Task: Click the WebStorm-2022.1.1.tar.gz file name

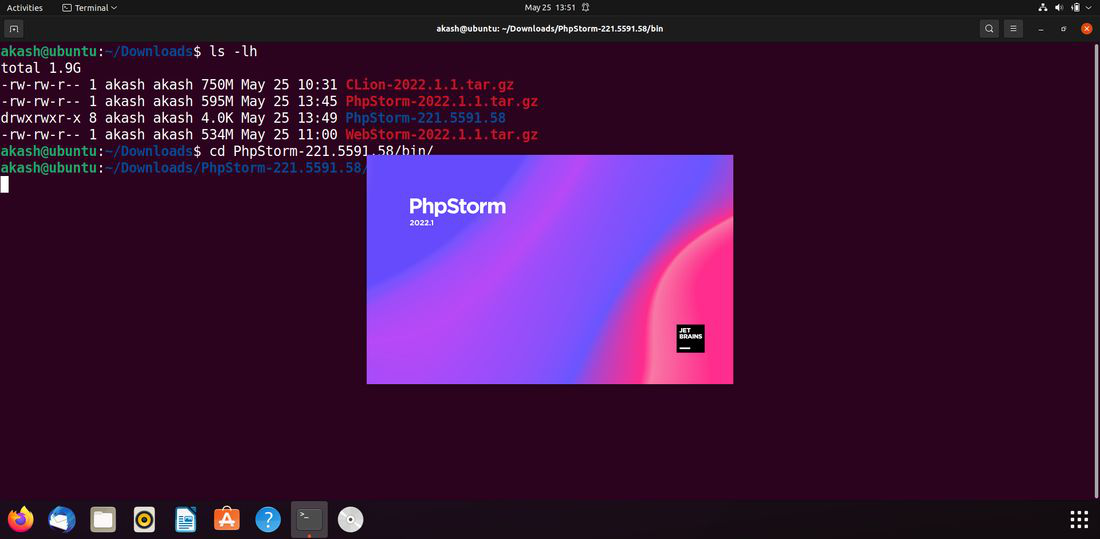Action: 441,135
